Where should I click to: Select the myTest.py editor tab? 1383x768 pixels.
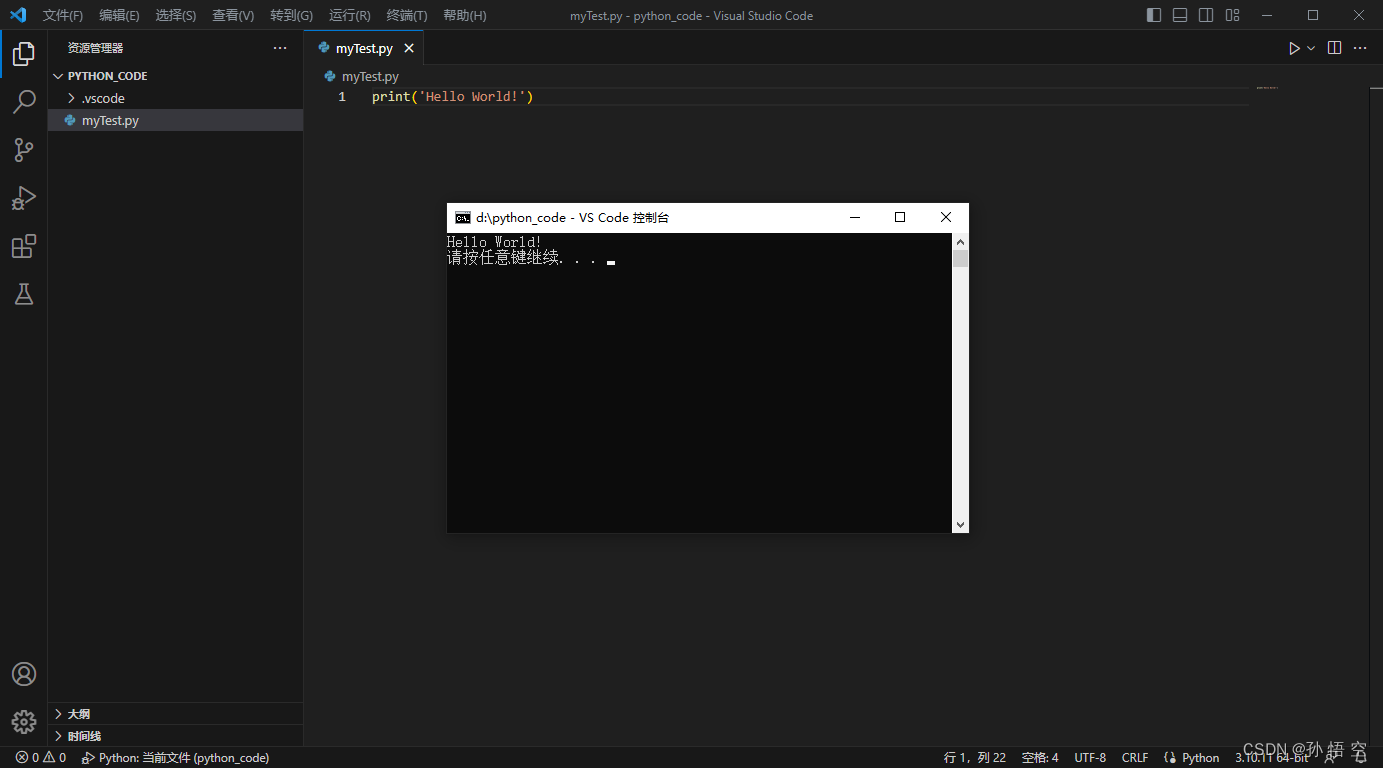tap(364, 48)
